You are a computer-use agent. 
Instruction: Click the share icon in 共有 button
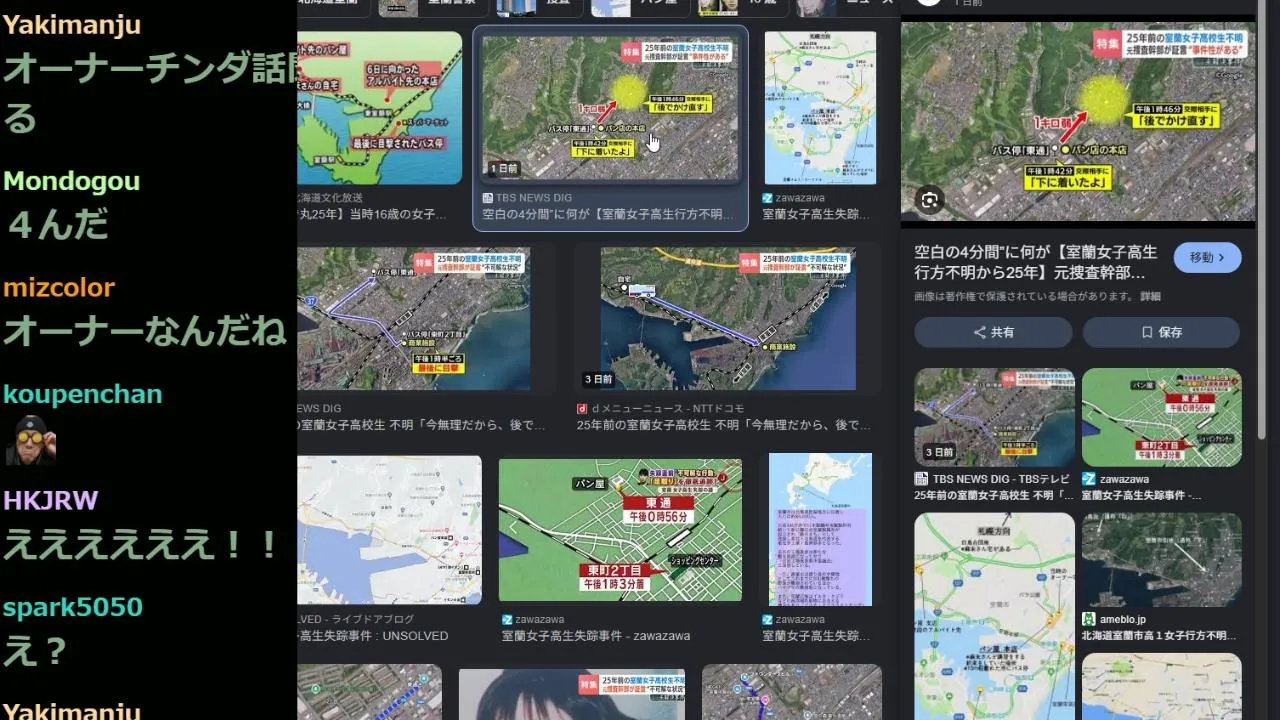coord(980,333)
